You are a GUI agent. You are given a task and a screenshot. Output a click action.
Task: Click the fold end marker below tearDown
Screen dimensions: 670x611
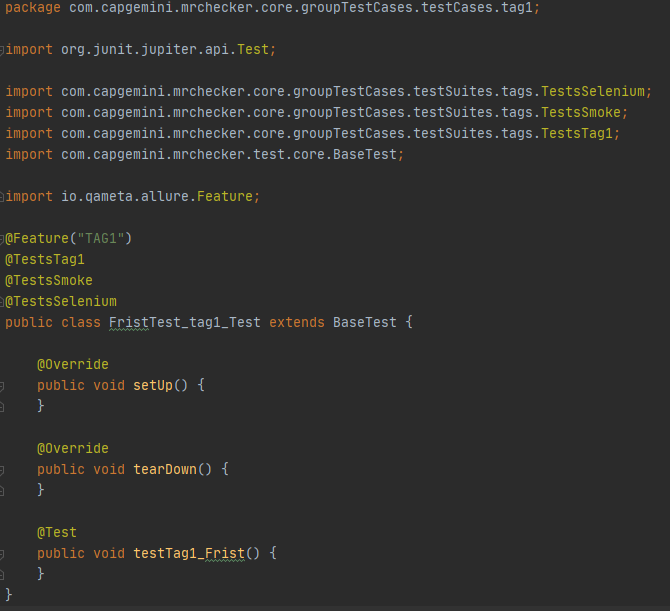(3, 490)
